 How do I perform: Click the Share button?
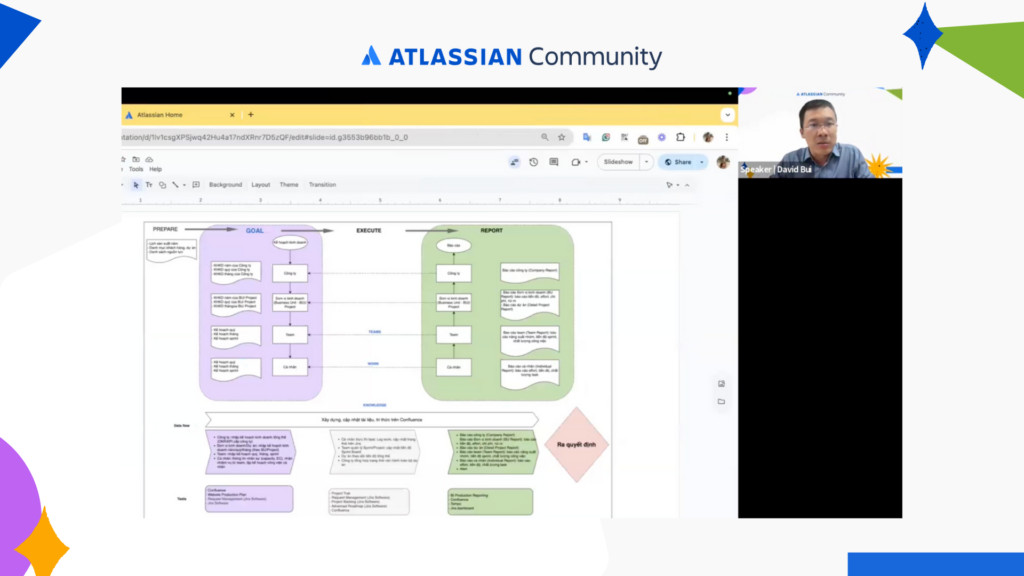(678, 162)
